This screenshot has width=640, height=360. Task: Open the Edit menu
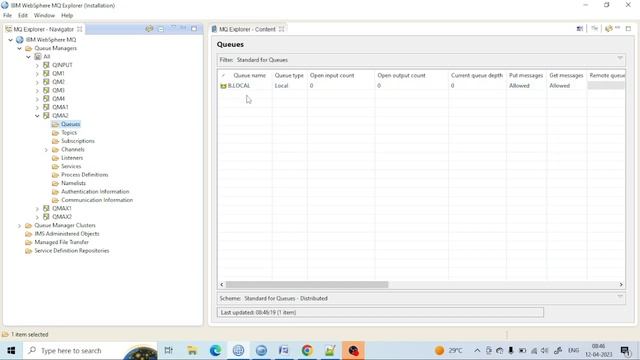pyautogui.click(x=23, y=15)
